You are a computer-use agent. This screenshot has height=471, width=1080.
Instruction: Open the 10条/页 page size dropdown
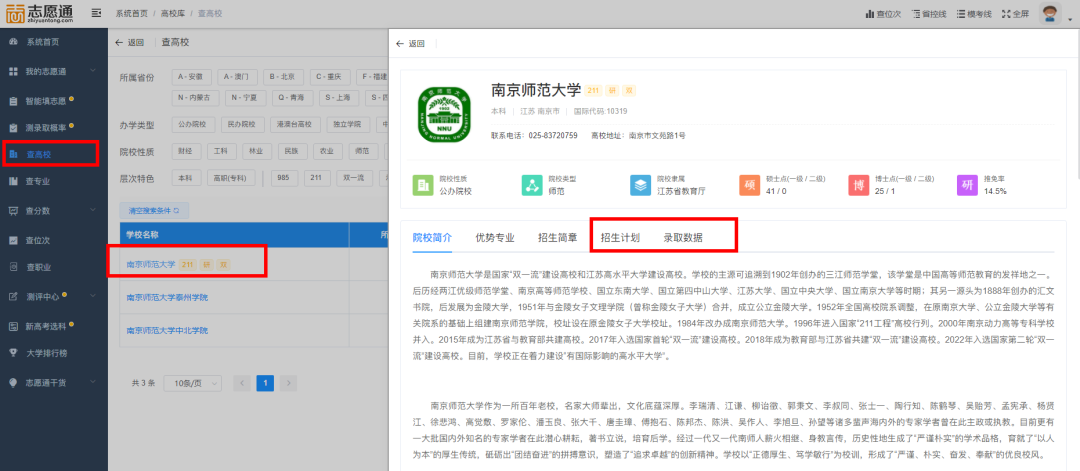tap(195, 383)
